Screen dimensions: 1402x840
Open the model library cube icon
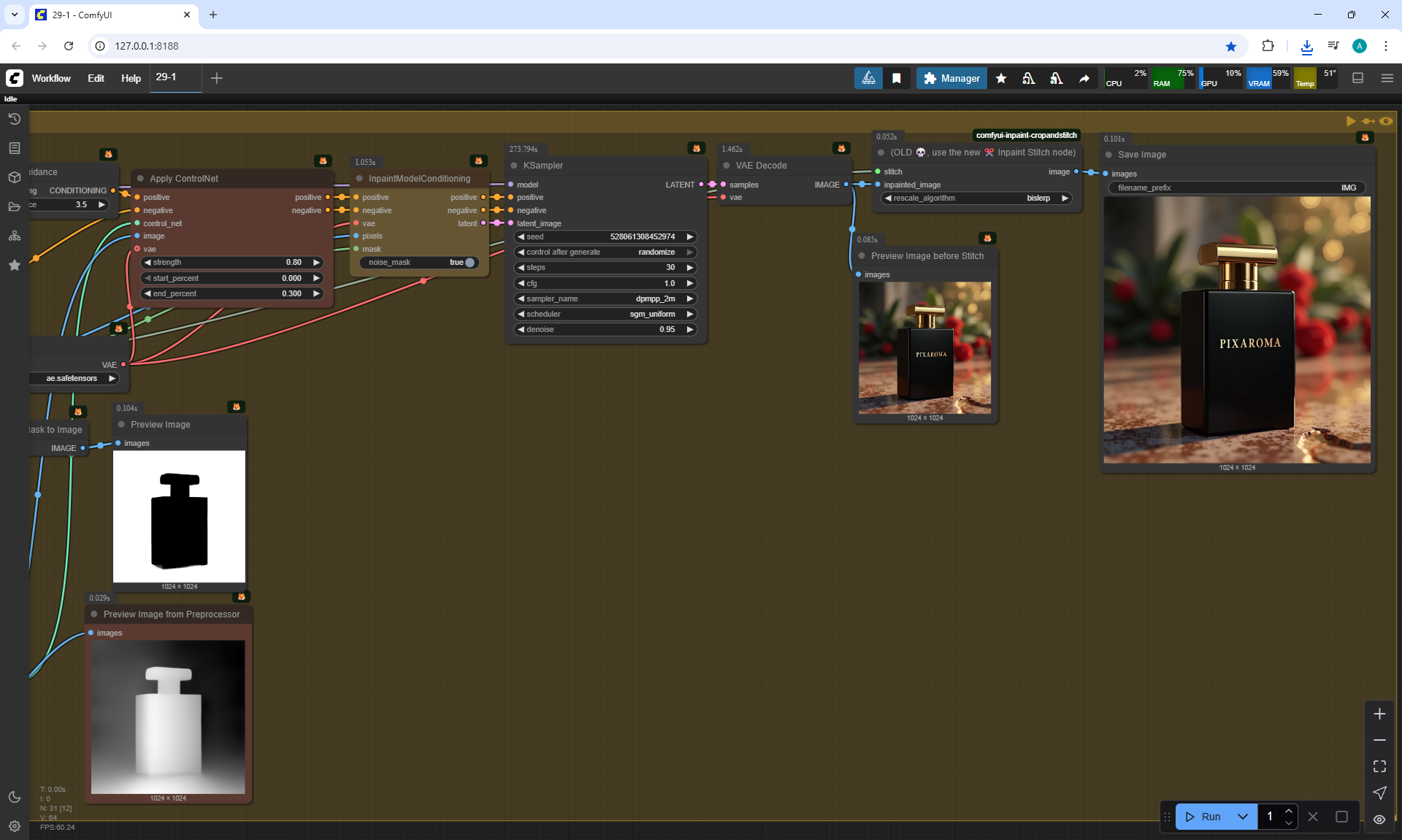pos(14,177)
